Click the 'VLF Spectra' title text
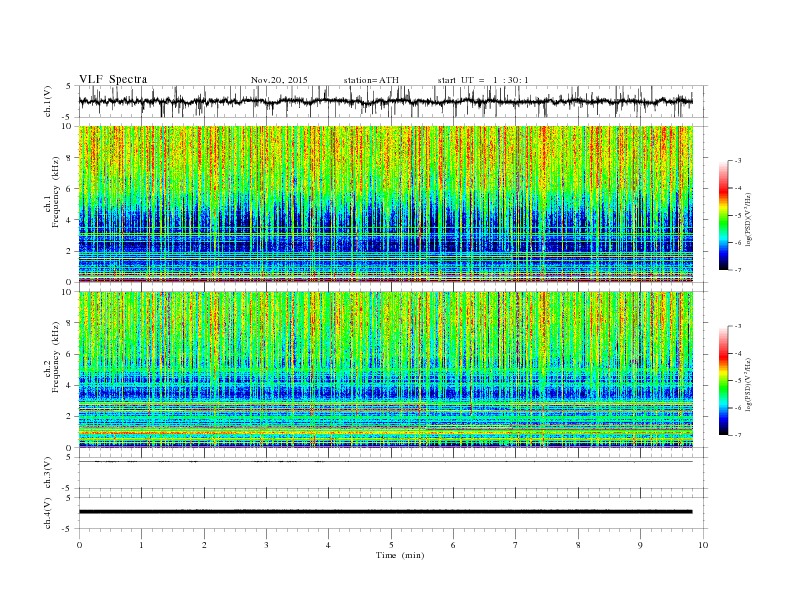792x612 pixels. click(x=113, y=79)
